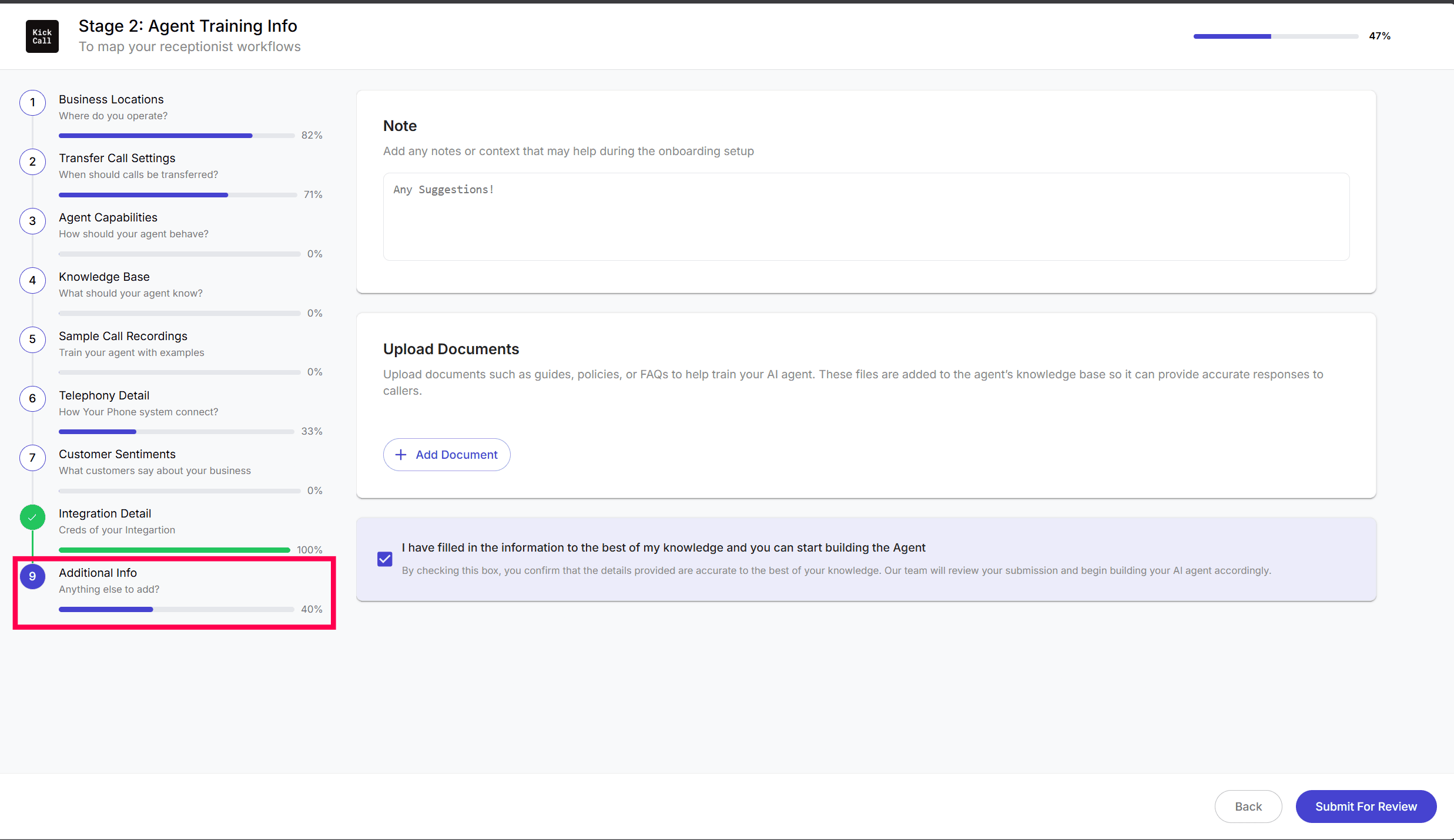The height and width of the screenshot is (840, 1454).
Task: Click the 71% value for Transfer Call Settings
Action: pos(313,194)
